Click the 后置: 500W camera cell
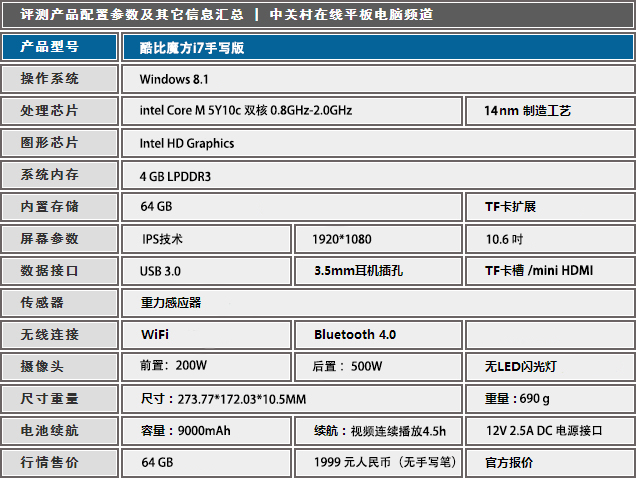Screen dimensions: 636x478 click(x=378, y=367)
